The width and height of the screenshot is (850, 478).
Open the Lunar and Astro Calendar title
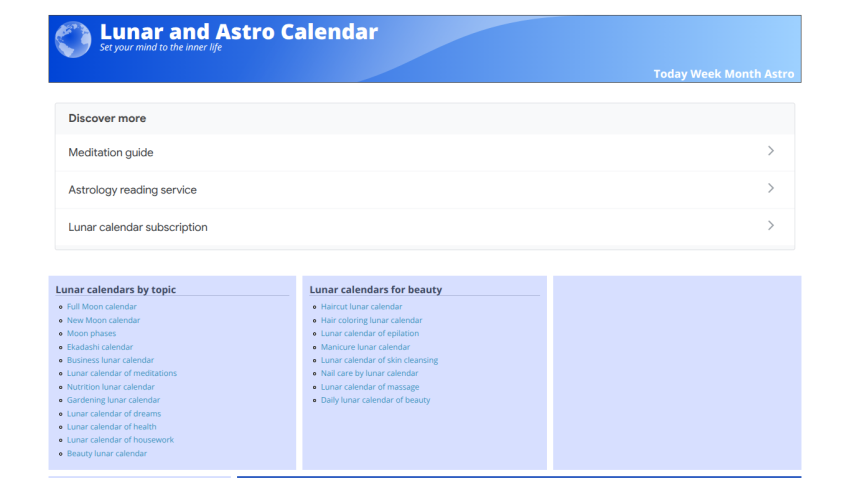[x=239, y=31]
